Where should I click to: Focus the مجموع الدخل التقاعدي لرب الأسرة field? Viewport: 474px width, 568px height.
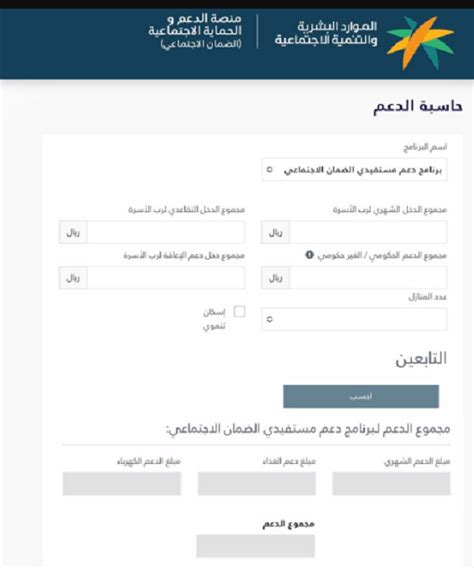pyautogui.click(x=166, y=232)
